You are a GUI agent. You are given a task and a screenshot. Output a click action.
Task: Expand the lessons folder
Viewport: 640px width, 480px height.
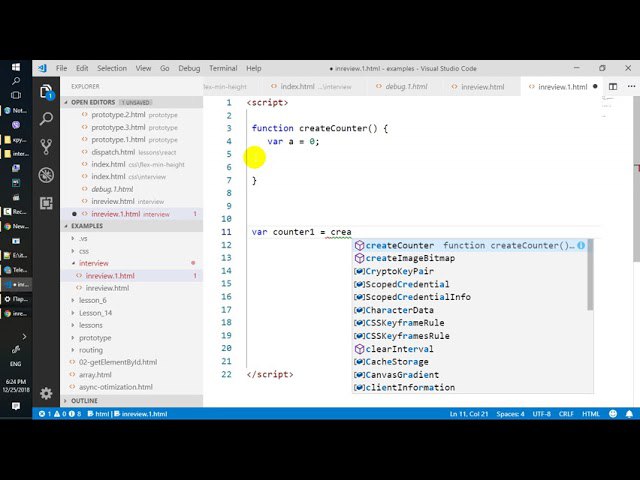point(91,325)
